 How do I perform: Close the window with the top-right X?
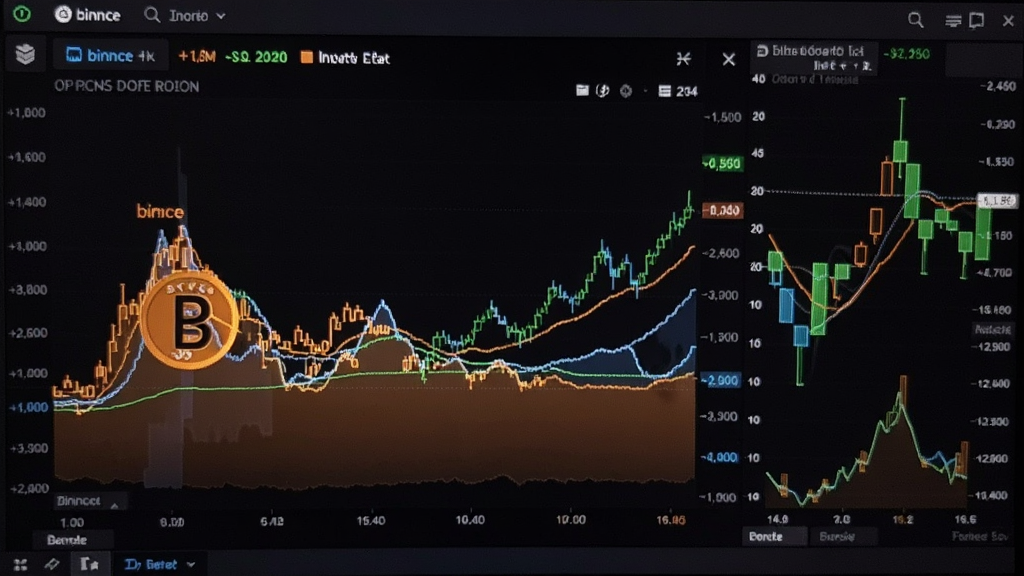point(1008,21)
